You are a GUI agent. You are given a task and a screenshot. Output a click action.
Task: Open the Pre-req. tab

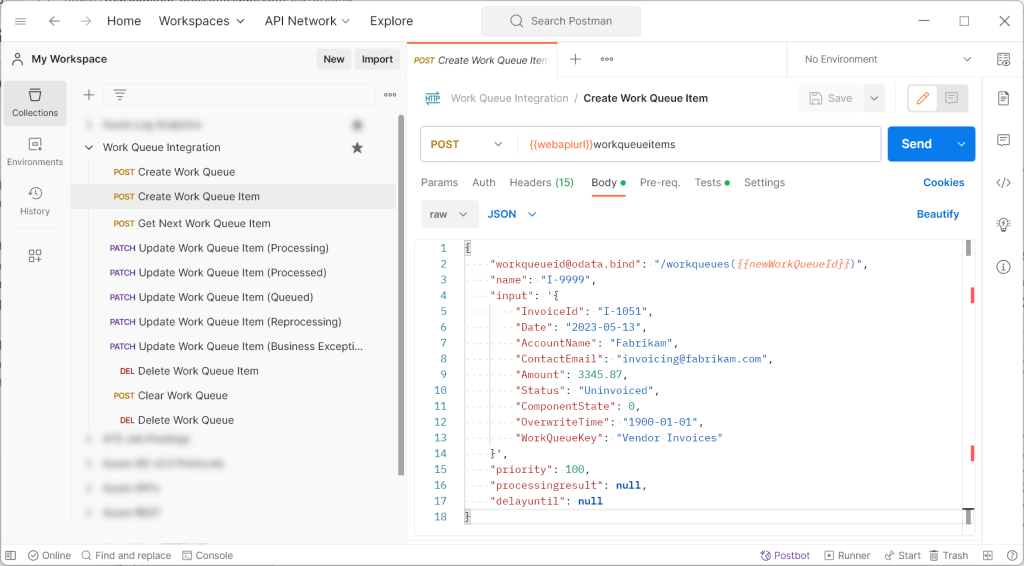coord(660,183)
